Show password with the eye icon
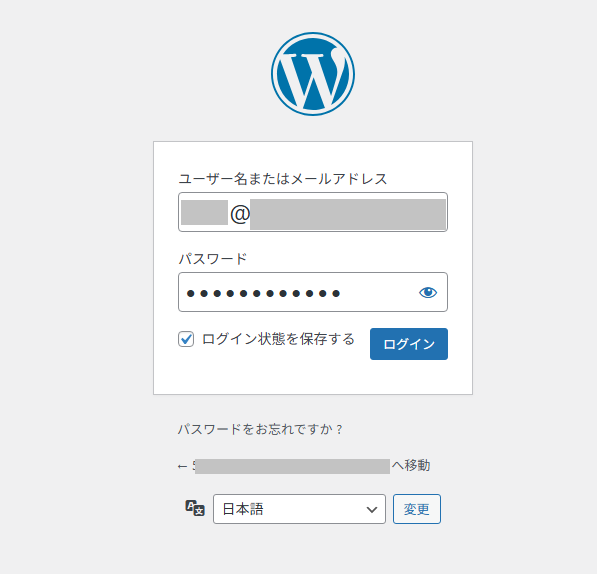The image size is (597, 574). pos(428,292)
